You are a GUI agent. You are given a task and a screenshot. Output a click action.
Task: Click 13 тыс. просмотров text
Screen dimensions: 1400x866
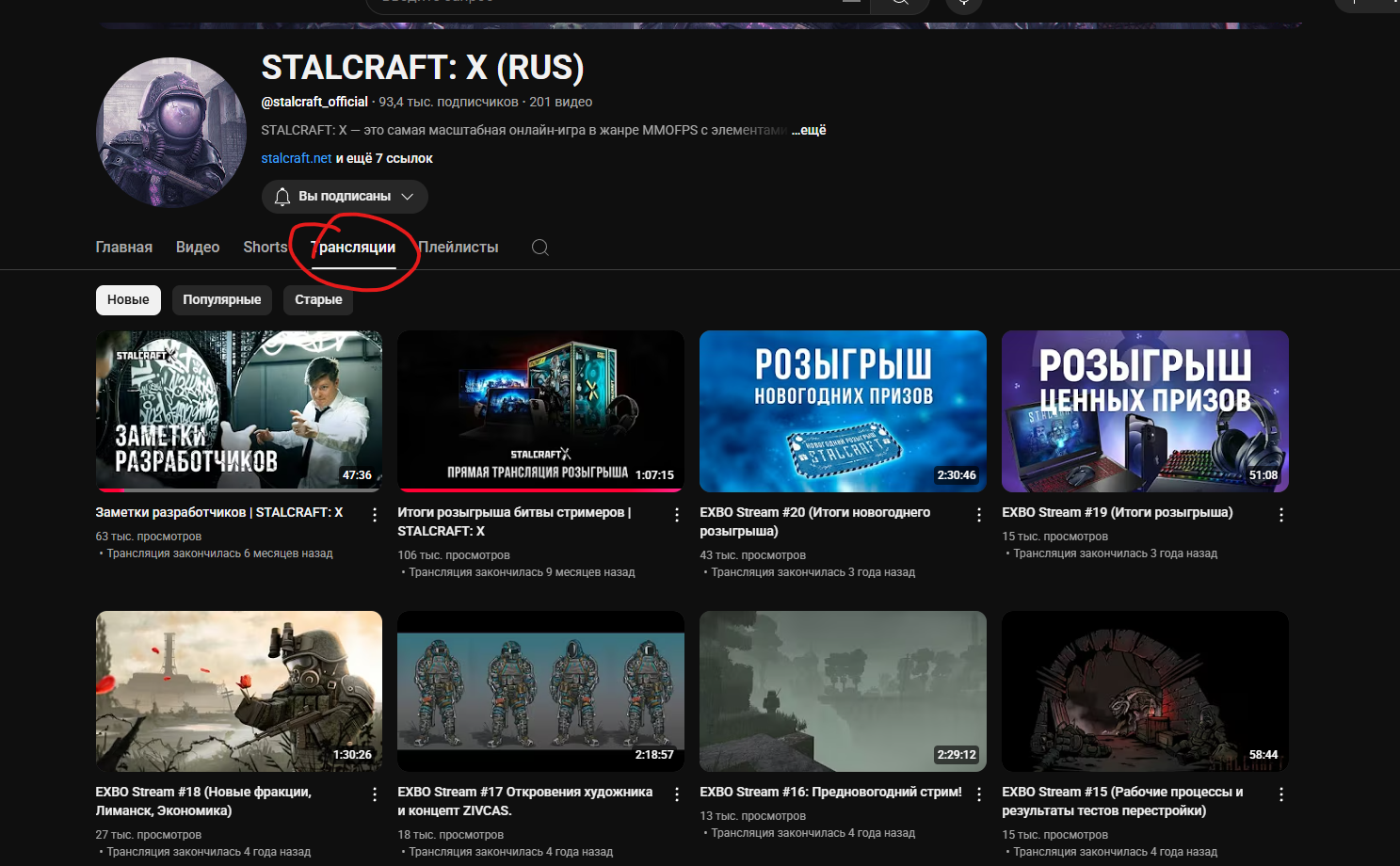tap(753, 816)
